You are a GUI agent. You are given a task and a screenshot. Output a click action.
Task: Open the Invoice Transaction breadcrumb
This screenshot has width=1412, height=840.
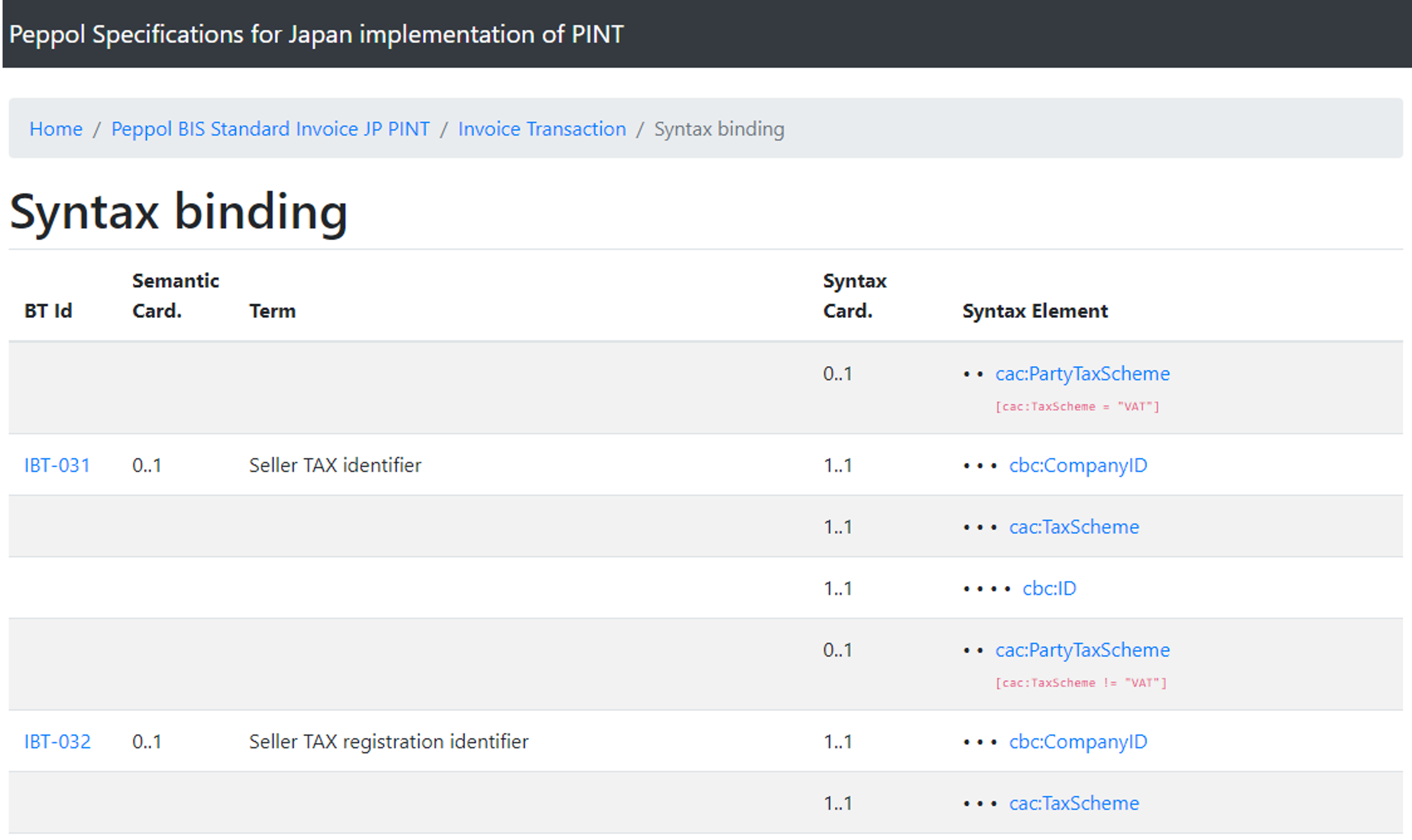coord(542,129)
